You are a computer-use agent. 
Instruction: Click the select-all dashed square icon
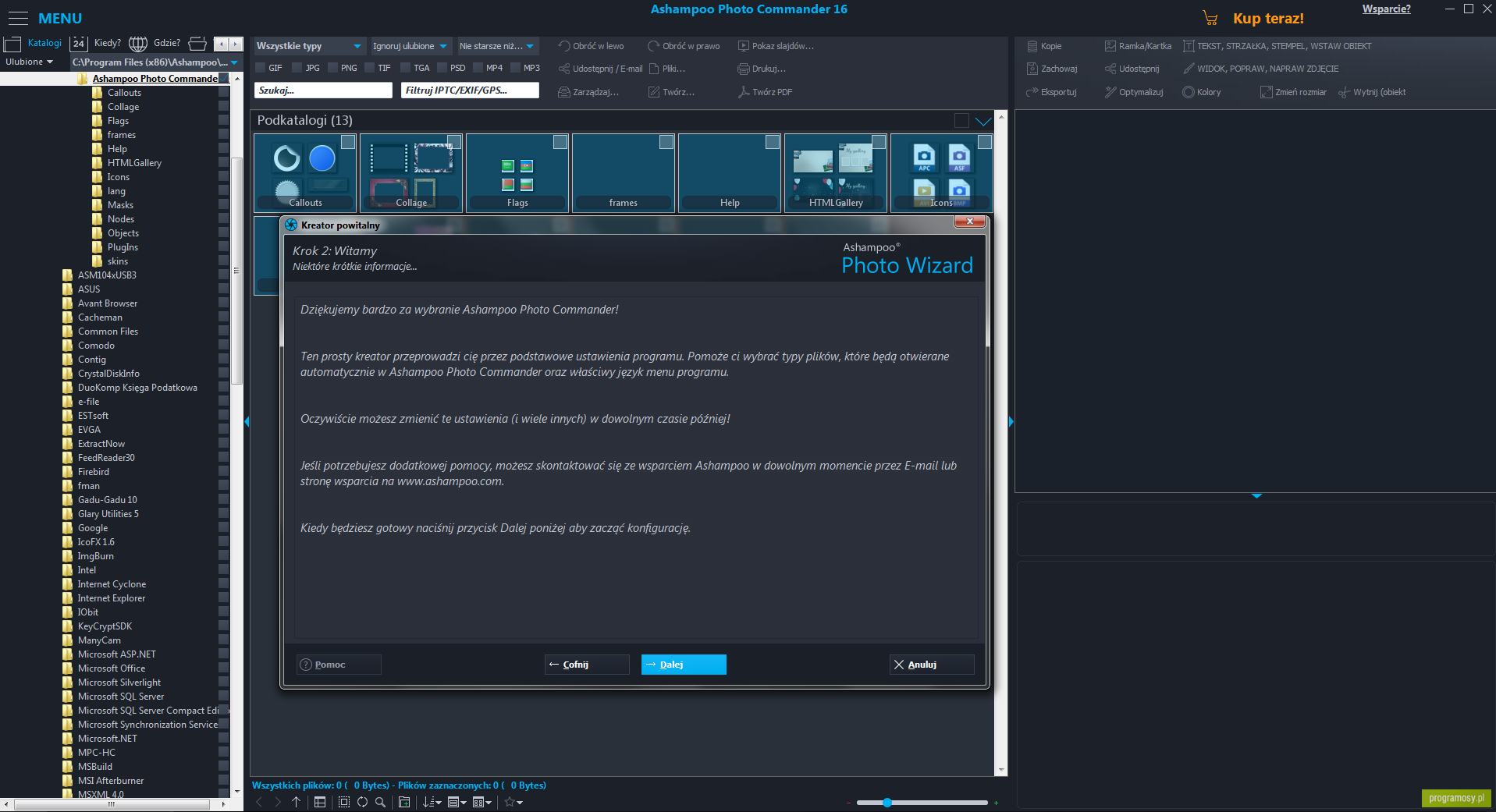click(x=344, y=802)
